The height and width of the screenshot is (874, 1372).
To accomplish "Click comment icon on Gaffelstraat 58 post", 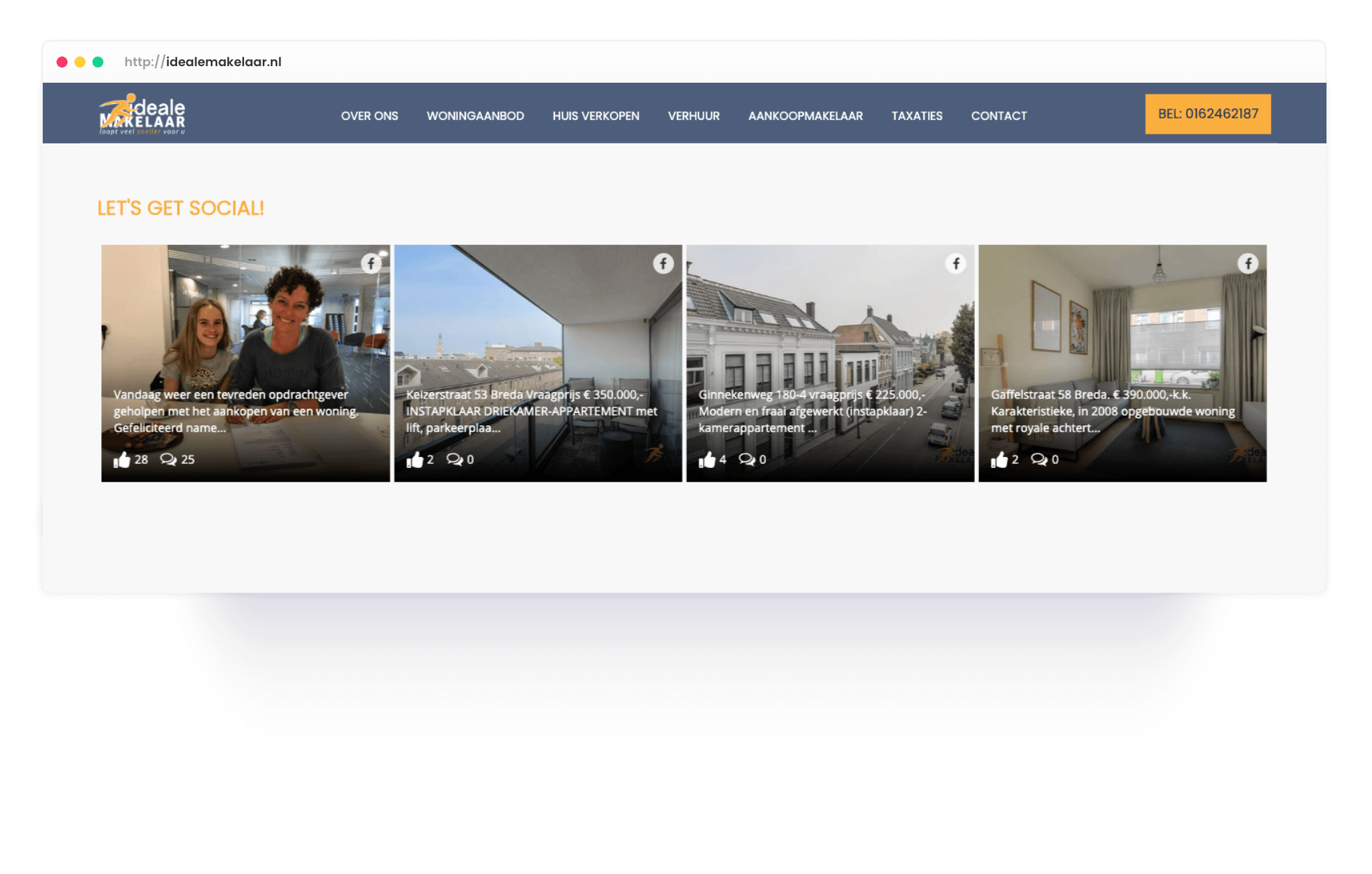I will [x=1039, y=460].
